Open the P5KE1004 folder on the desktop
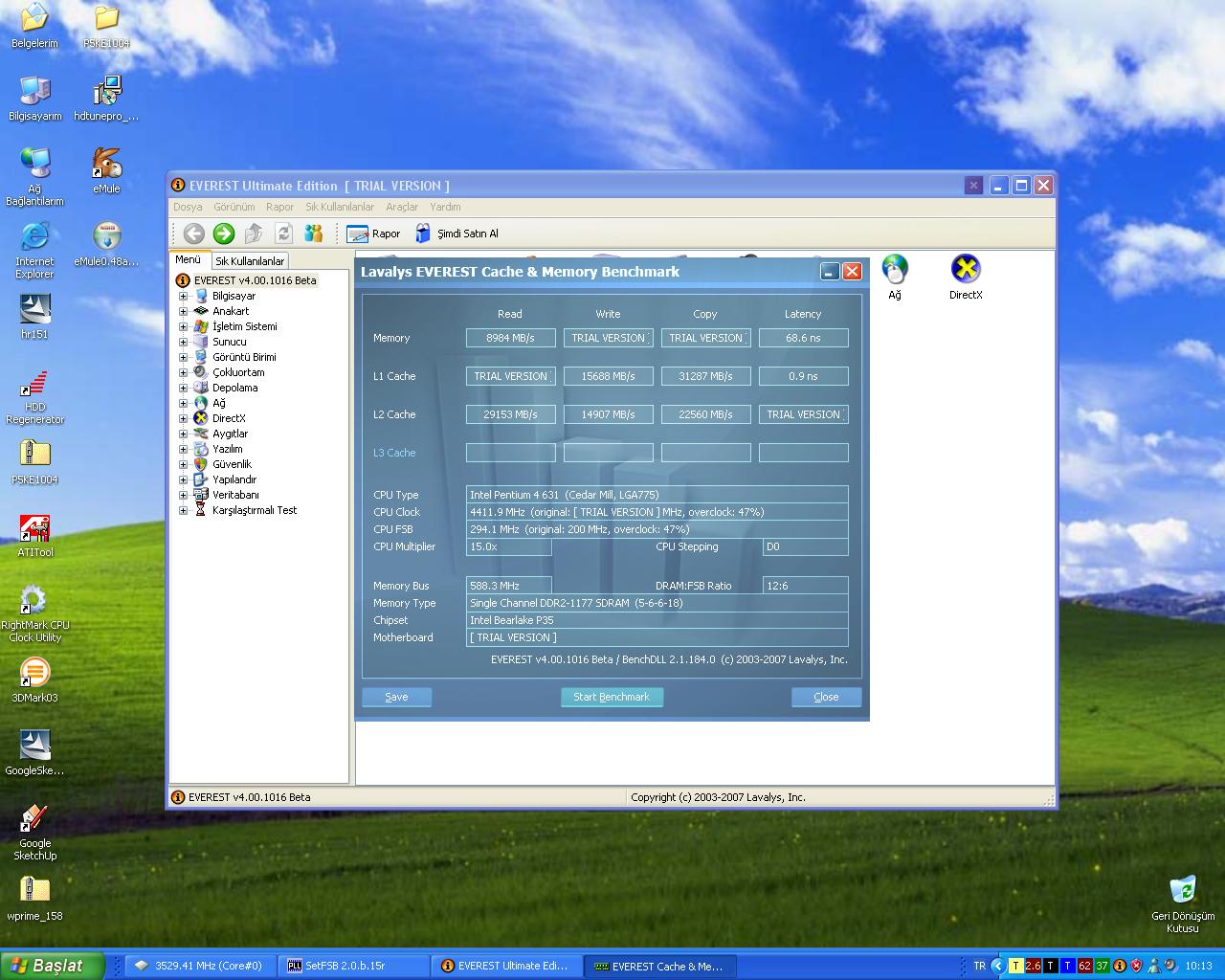Screen dimensions: 1225x980 click(x=106, y=26)
